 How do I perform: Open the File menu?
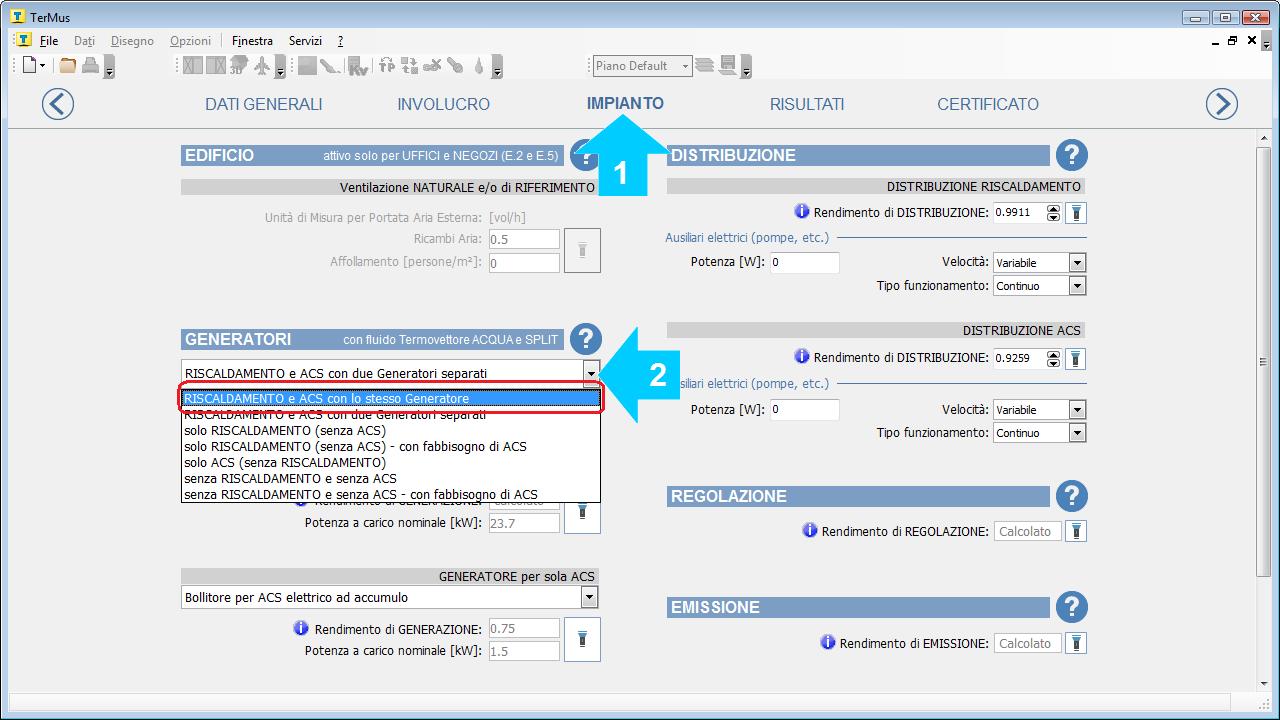[x=48, y=41]
